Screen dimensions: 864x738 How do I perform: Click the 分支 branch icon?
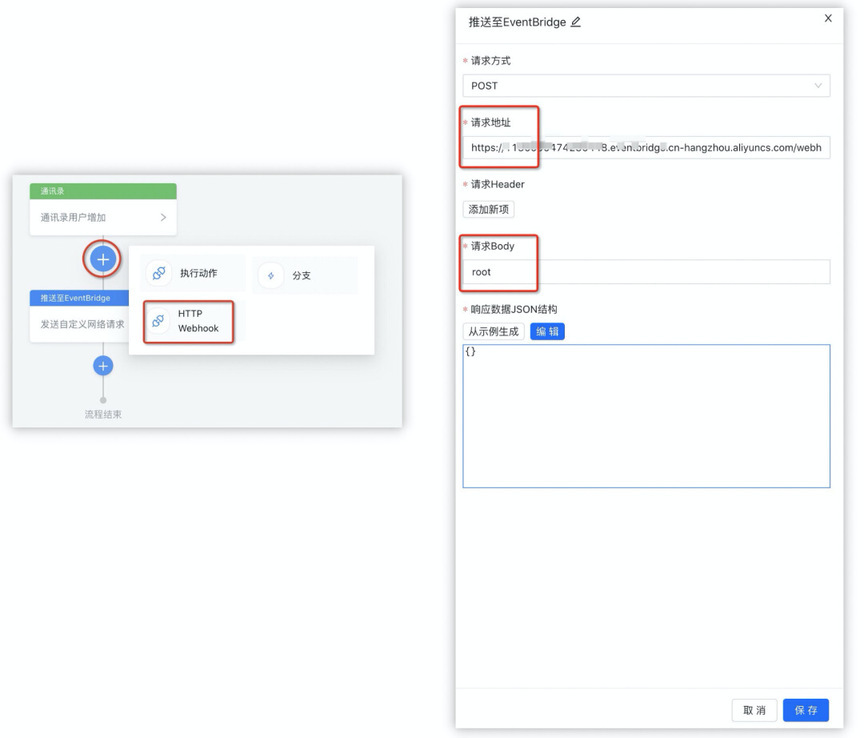point(271,276)
